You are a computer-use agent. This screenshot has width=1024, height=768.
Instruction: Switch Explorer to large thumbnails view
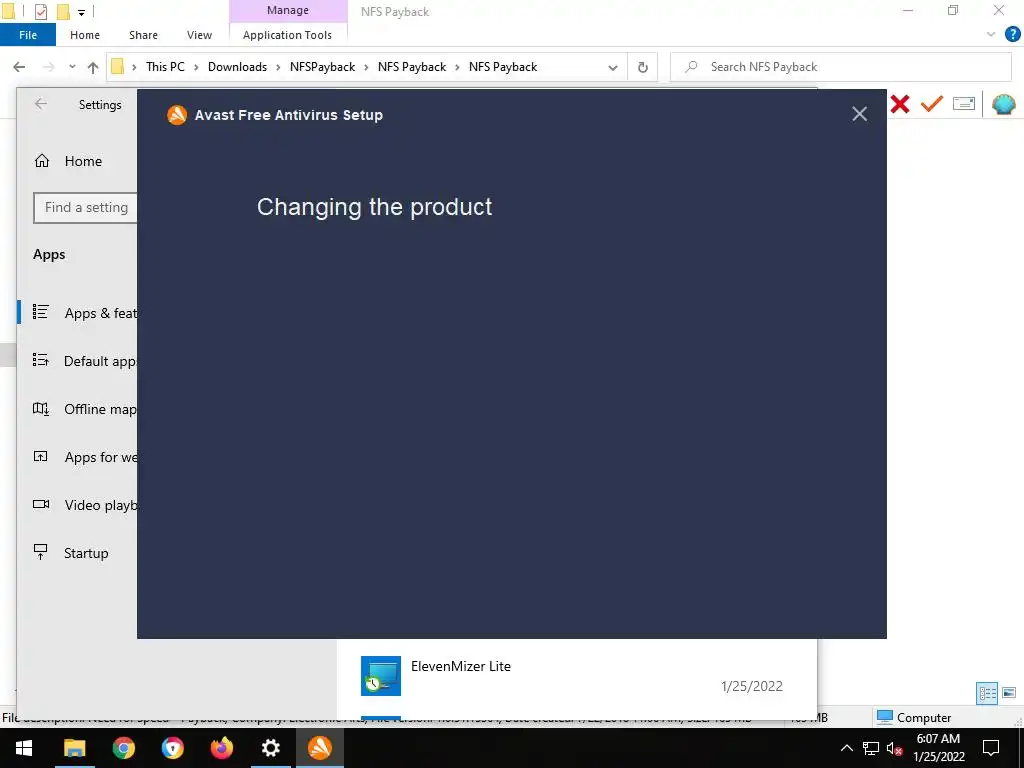1009,693
